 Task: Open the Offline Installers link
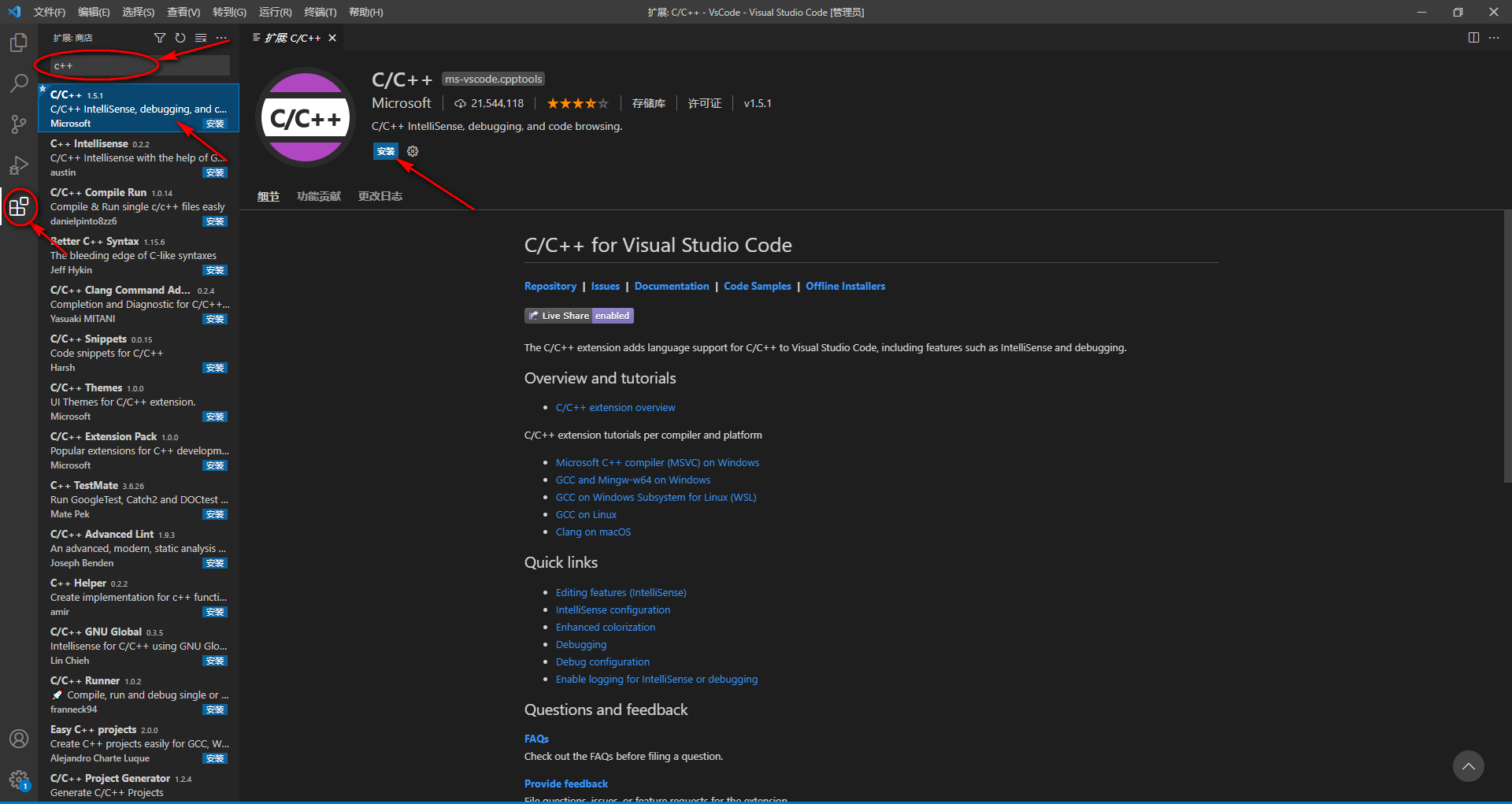(x=845, y=286)
